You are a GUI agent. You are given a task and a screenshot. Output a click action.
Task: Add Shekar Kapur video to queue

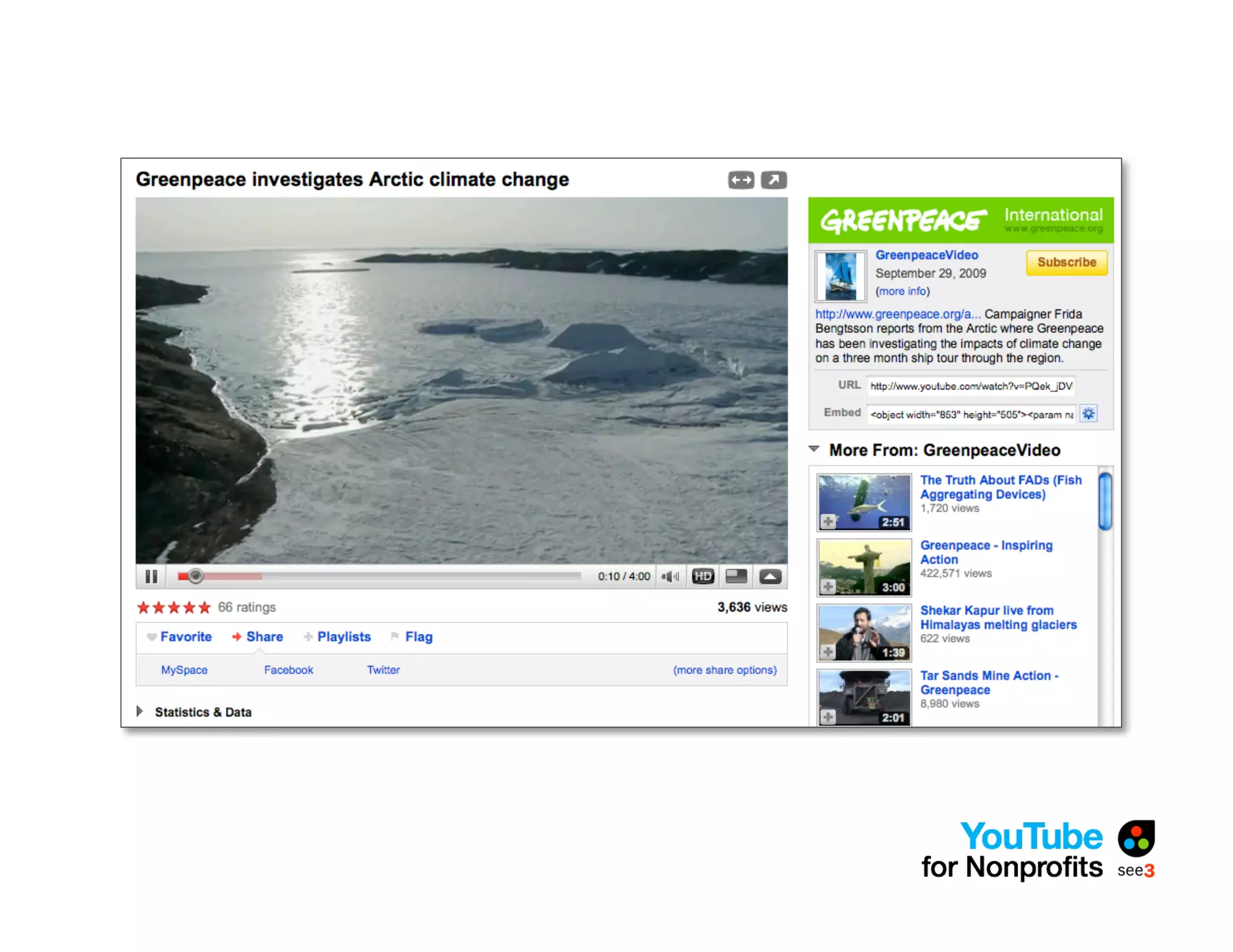[x=828, y=652]
